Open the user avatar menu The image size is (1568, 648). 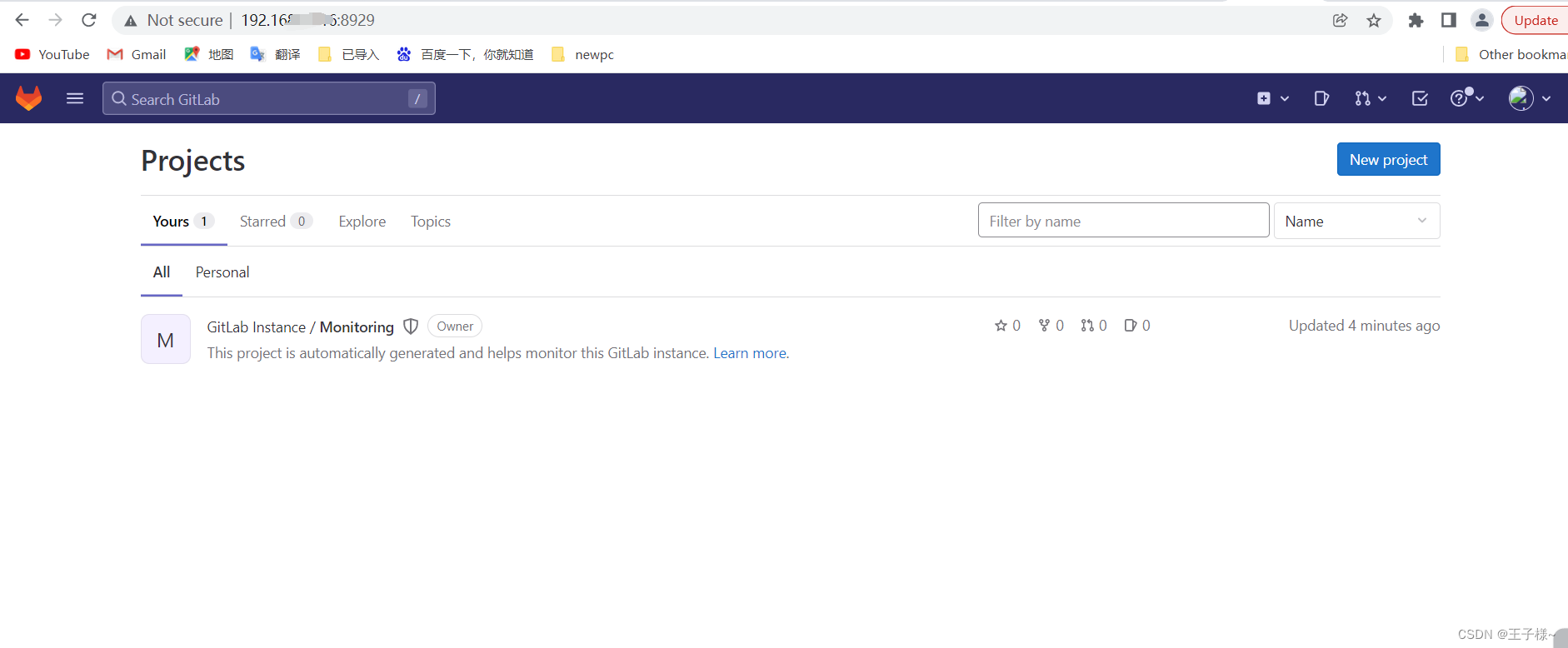tap(1530, 98)
